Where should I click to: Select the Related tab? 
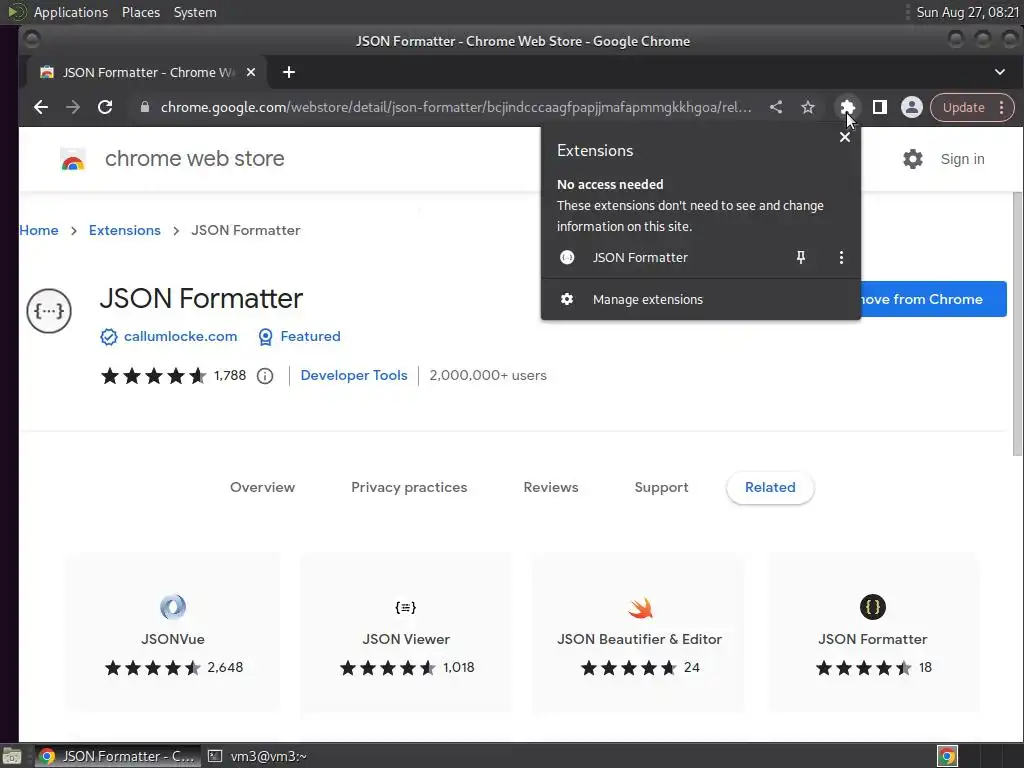click(770, 487)
